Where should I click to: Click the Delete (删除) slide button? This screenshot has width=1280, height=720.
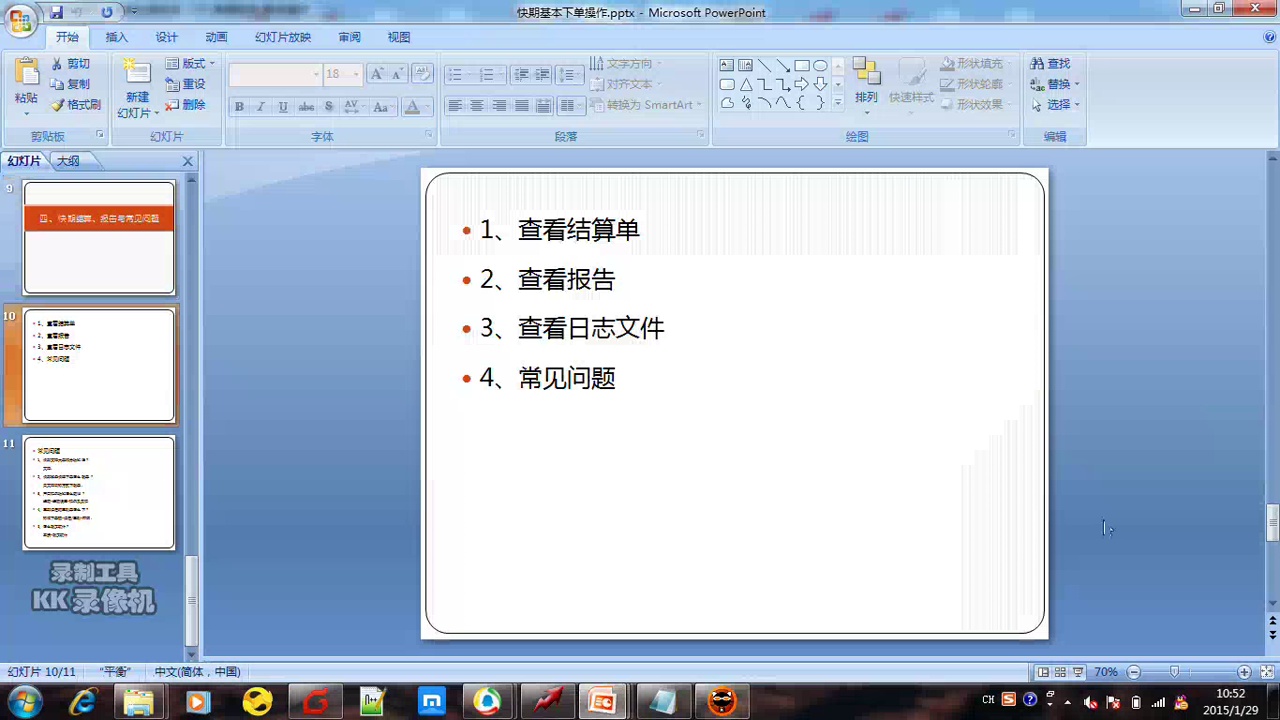(x=186, y=105)
